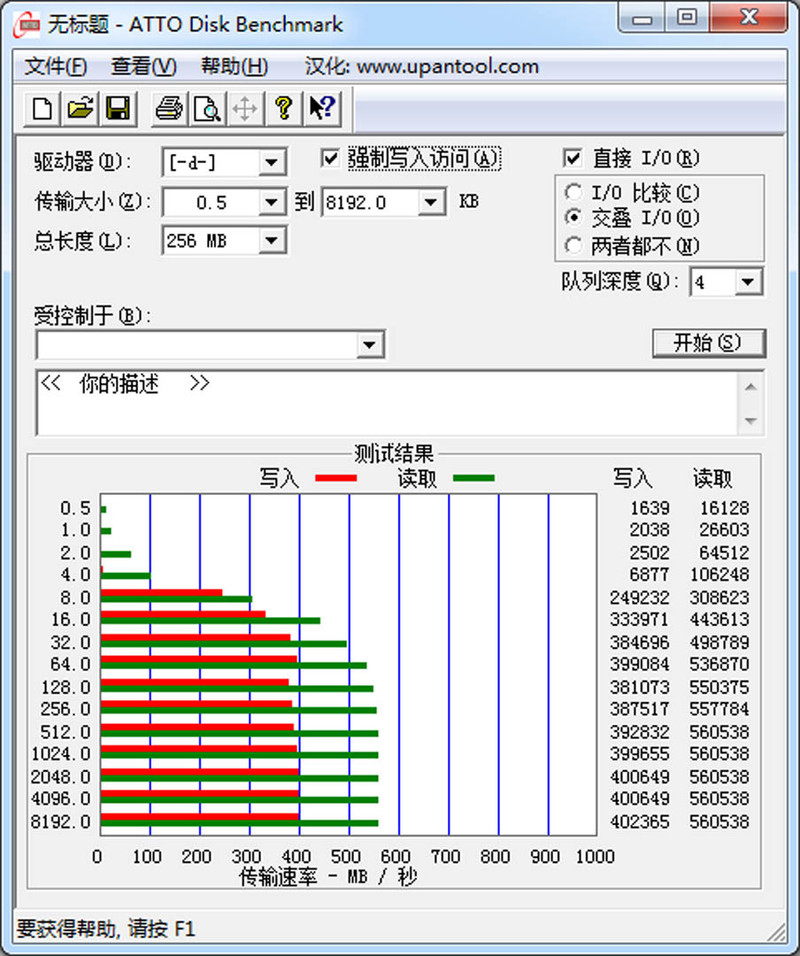The width and height of the screenshot is (800, 956).
Task: Expand the 总长度 256 MB dropdown
Action: (273, 240)
